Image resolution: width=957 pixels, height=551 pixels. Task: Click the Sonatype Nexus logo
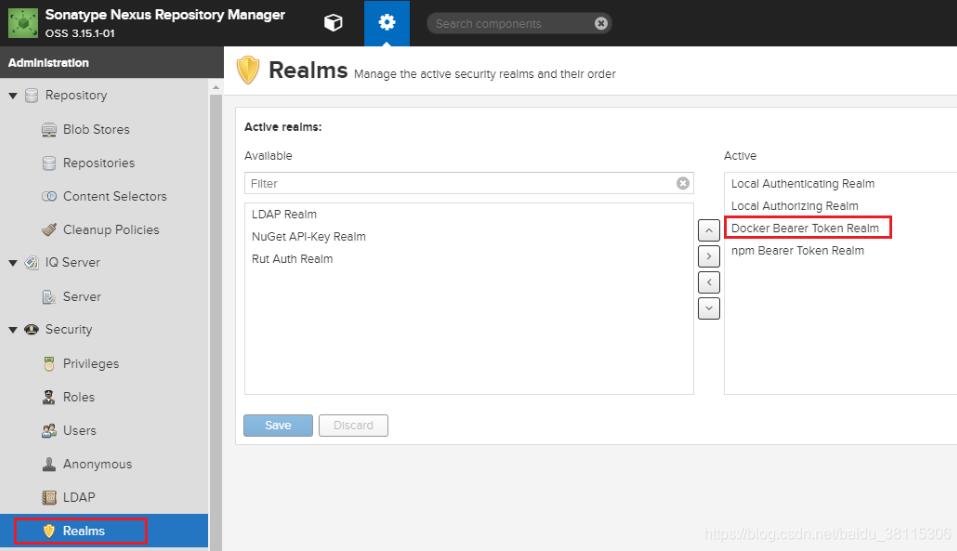click(x=22, y=22)
